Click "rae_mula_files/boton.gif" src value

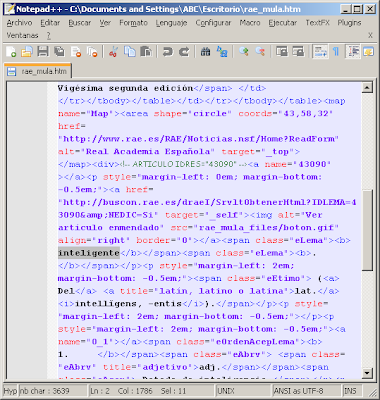[x=266, y=228]
